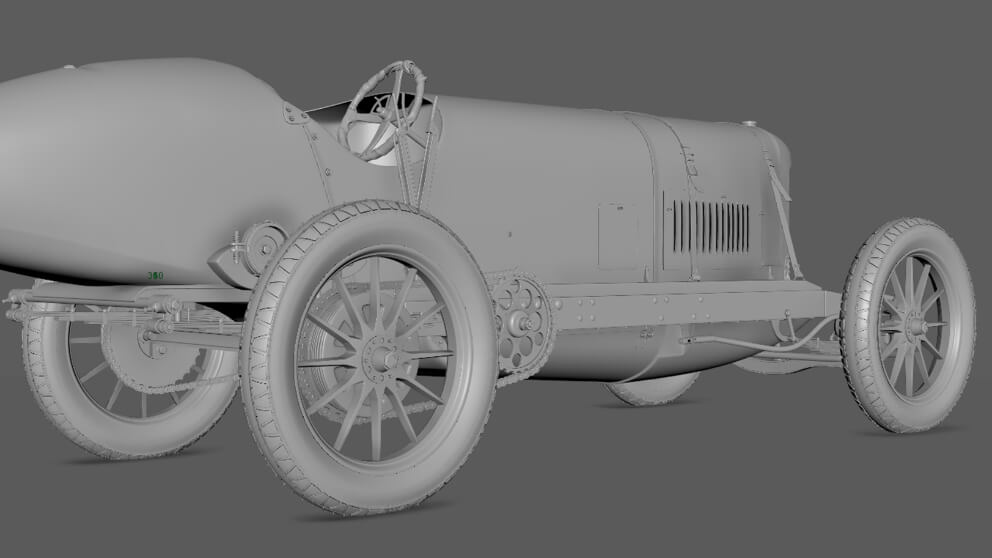Click the louvered vent grille on the hood
This screenshot has height=558, width=992.
(711, 227)
